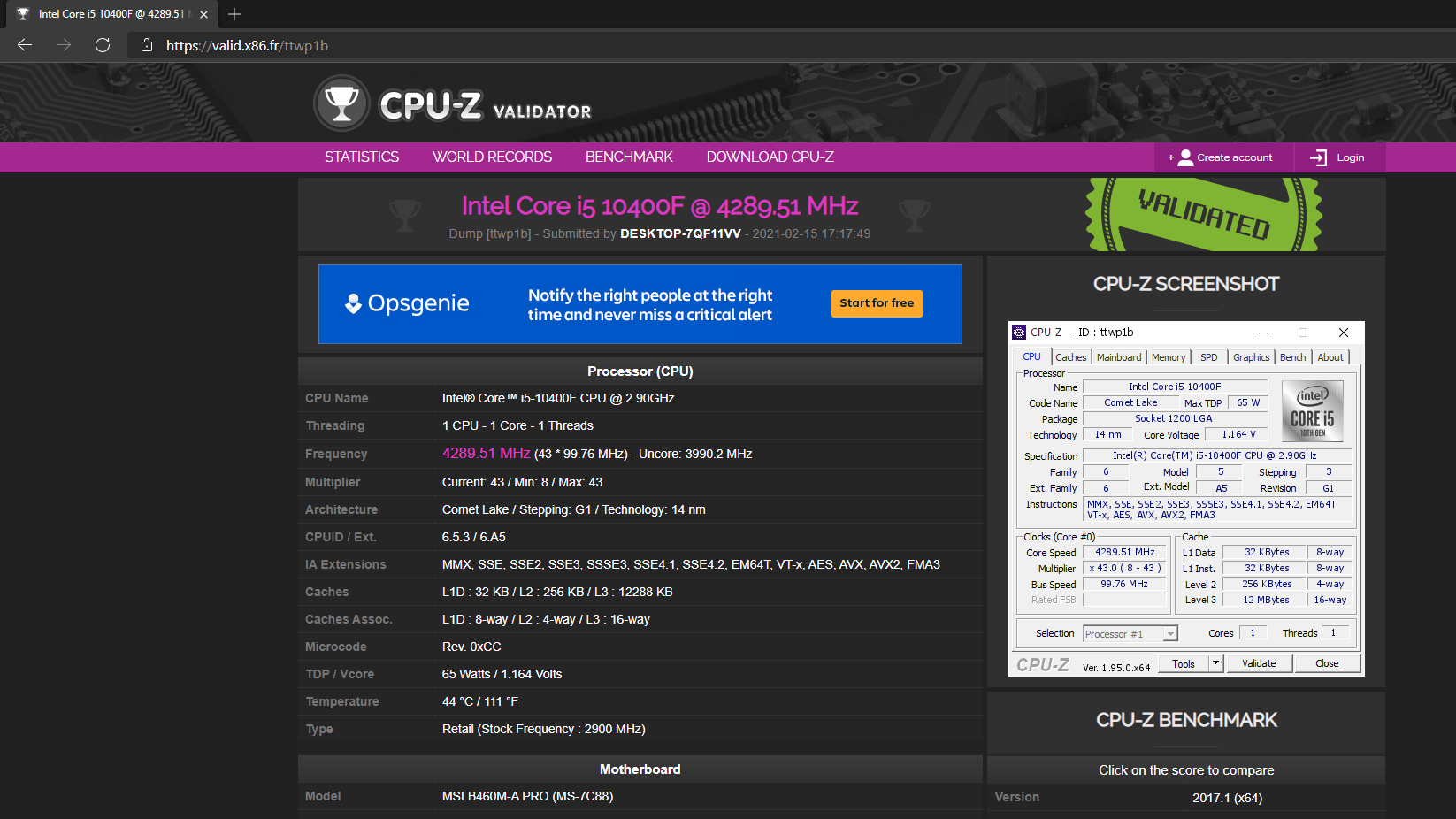Click the Opsgenie ad banner text
Viewport: 1456px width, 819px height.
(650, 305)
